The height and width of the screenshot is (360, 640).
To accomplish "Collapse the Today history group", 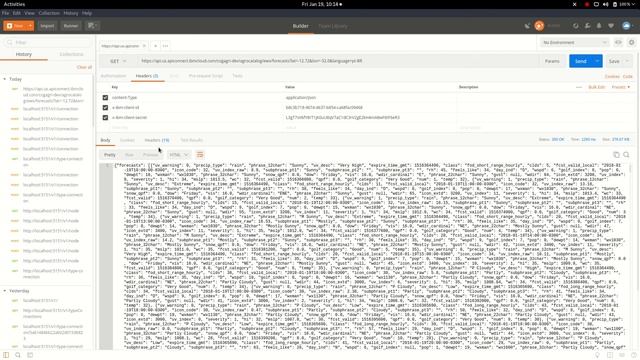I will 5,79.
